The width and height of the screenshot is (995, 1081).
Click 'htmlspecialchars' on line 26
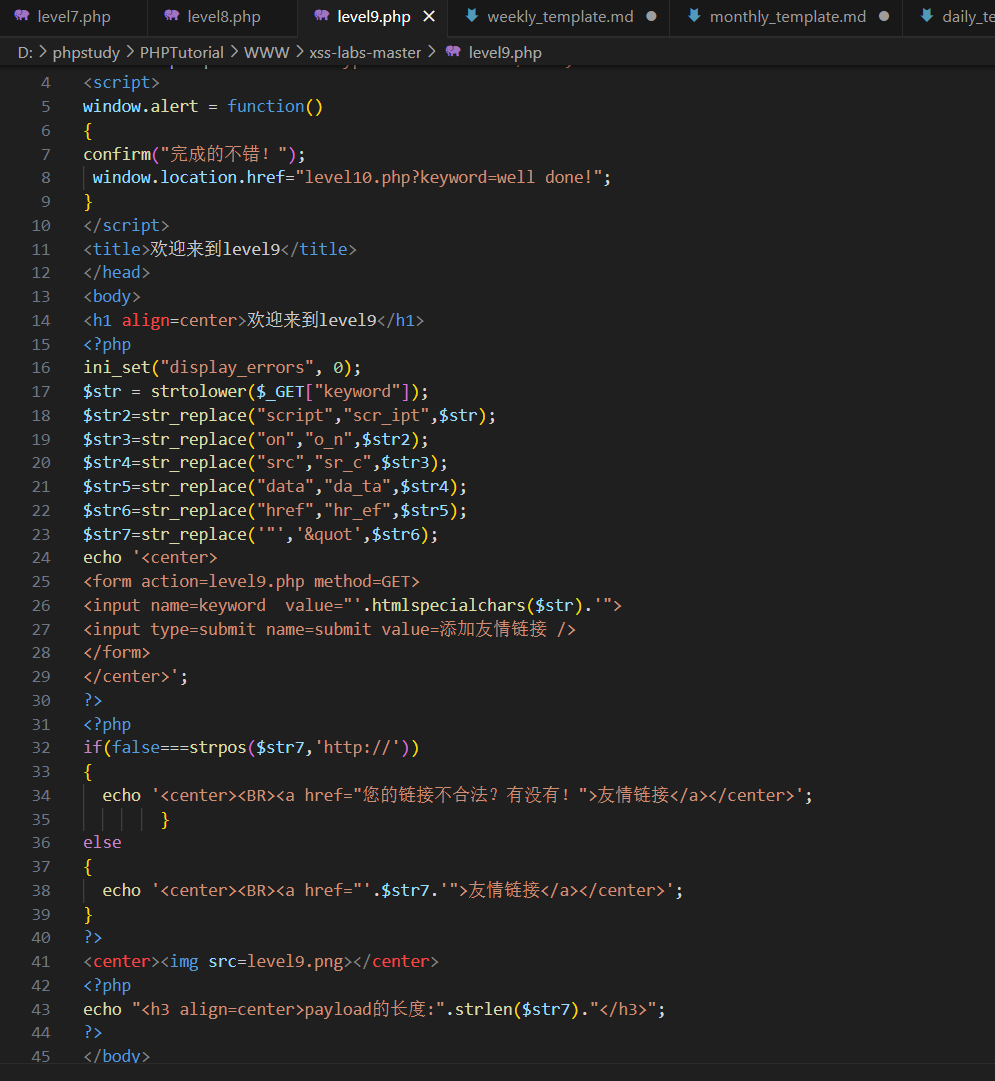[449, 605]
